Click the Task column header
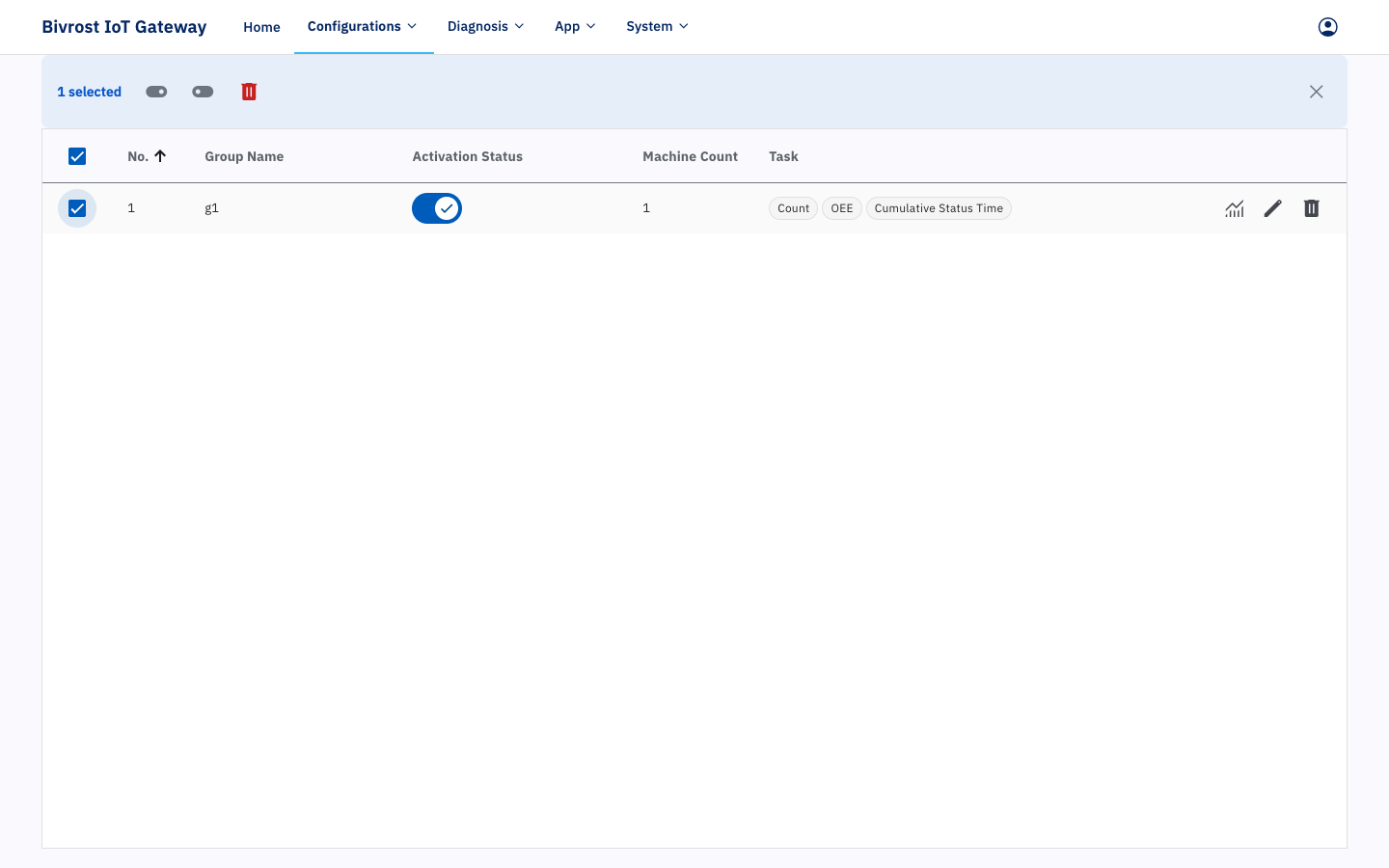The width and height of the screenshot is (1389, 868). 783,156
